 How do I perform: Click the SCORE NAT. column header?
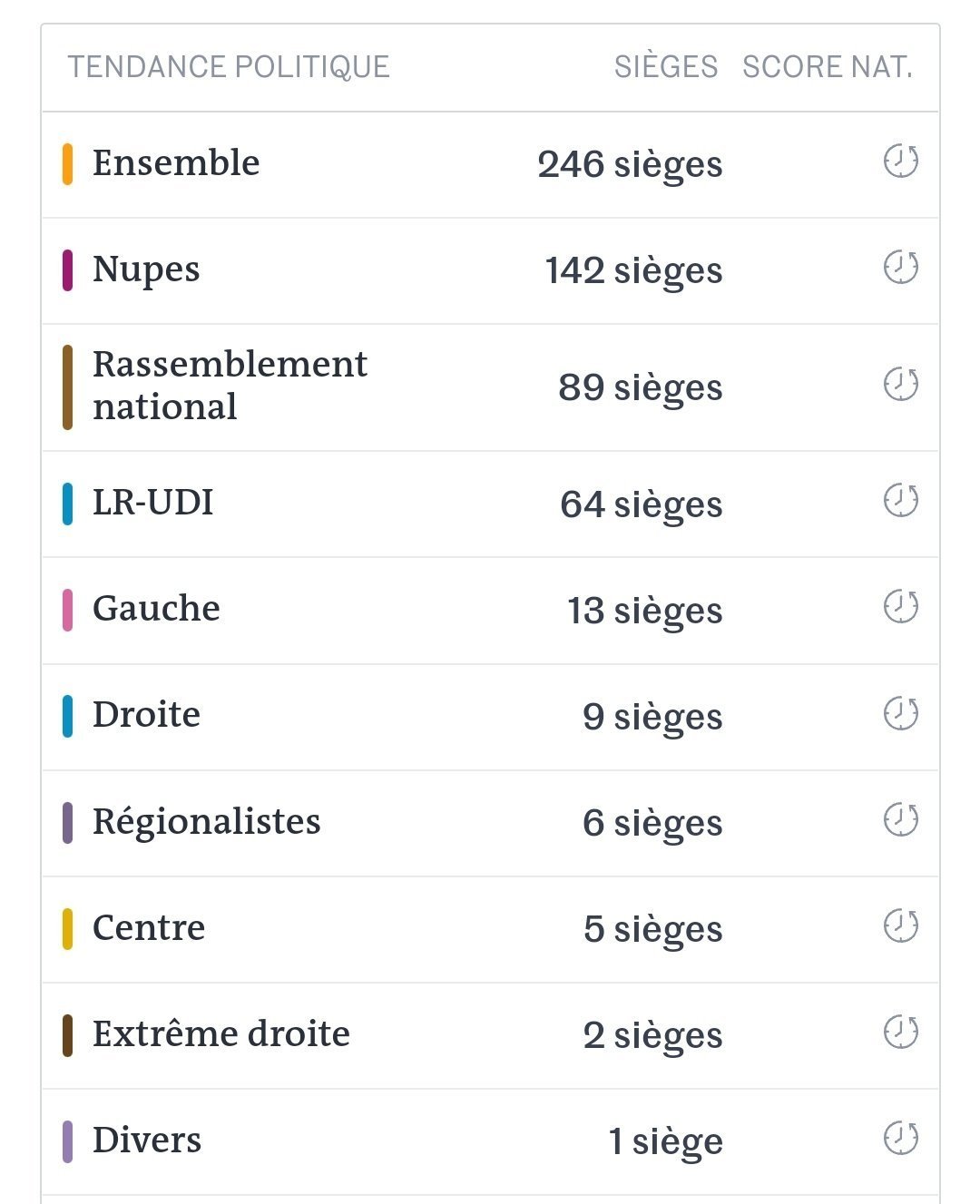coord(827,67)
